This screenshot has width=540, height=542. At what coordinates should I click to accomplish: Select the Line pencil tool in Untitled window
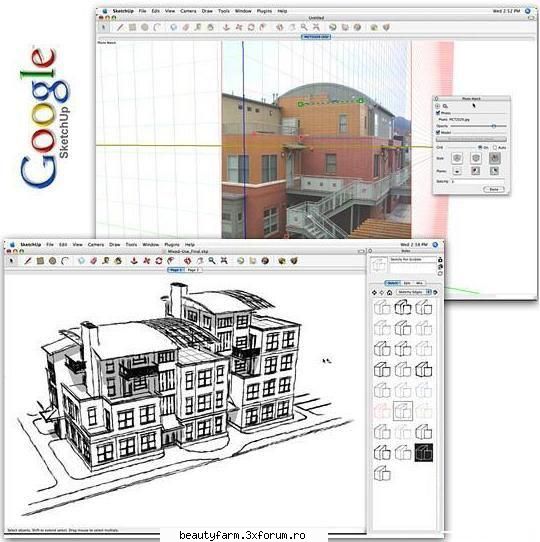pyautogui.click(x=120, y=27)
